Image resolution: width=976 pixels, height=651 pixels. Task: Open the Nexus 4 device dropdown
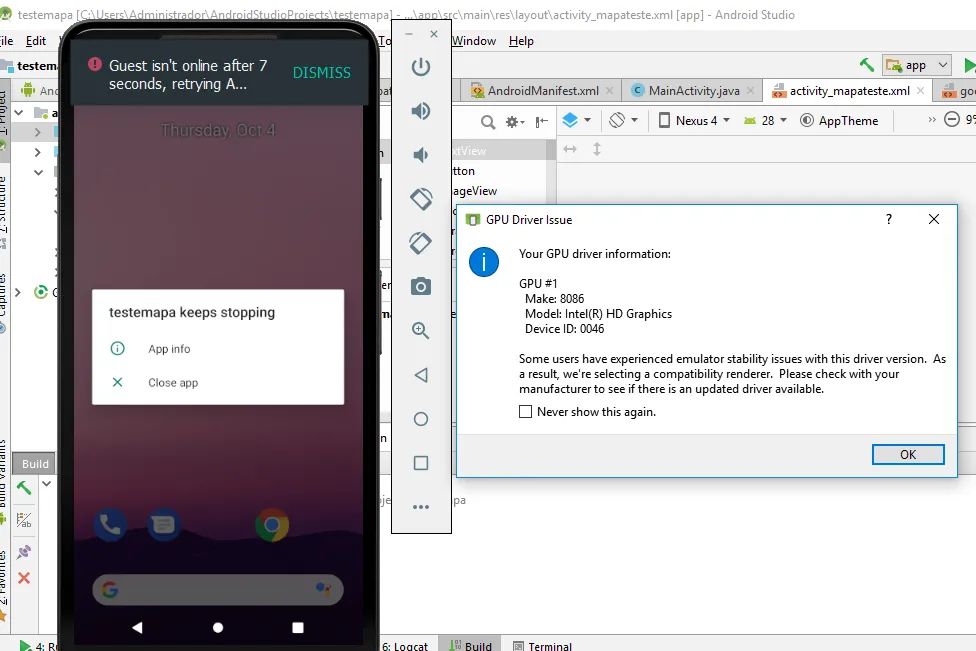pyautogui.click(x=694, y=121)
